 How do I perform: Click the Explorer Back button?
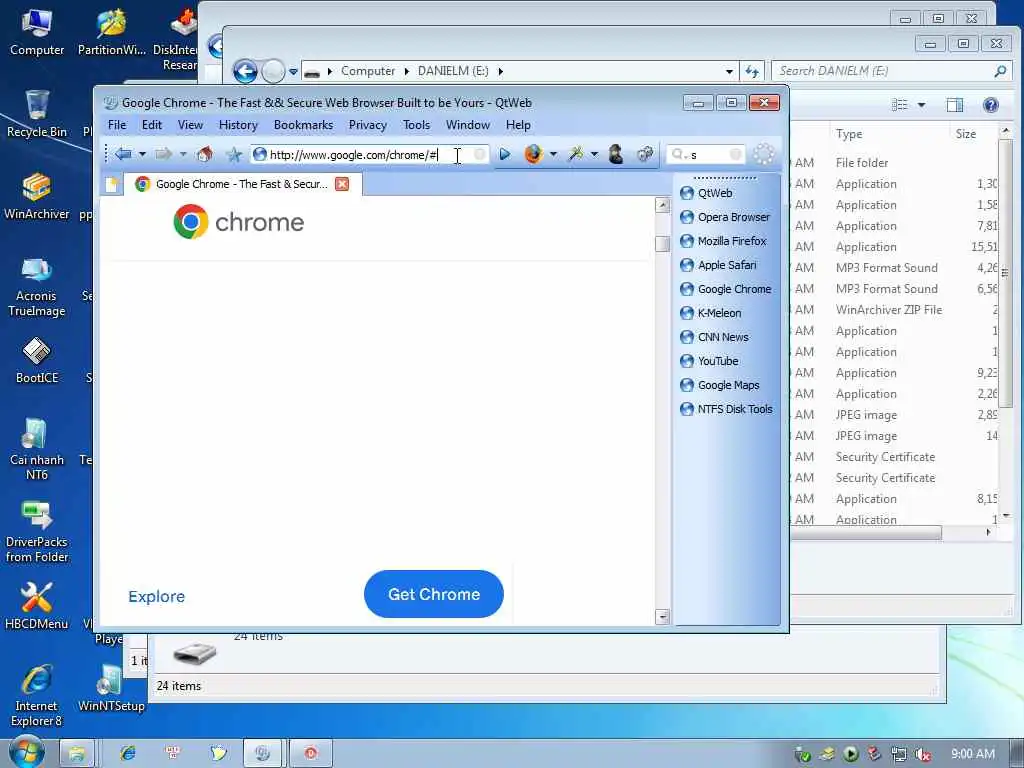point(246,71)
